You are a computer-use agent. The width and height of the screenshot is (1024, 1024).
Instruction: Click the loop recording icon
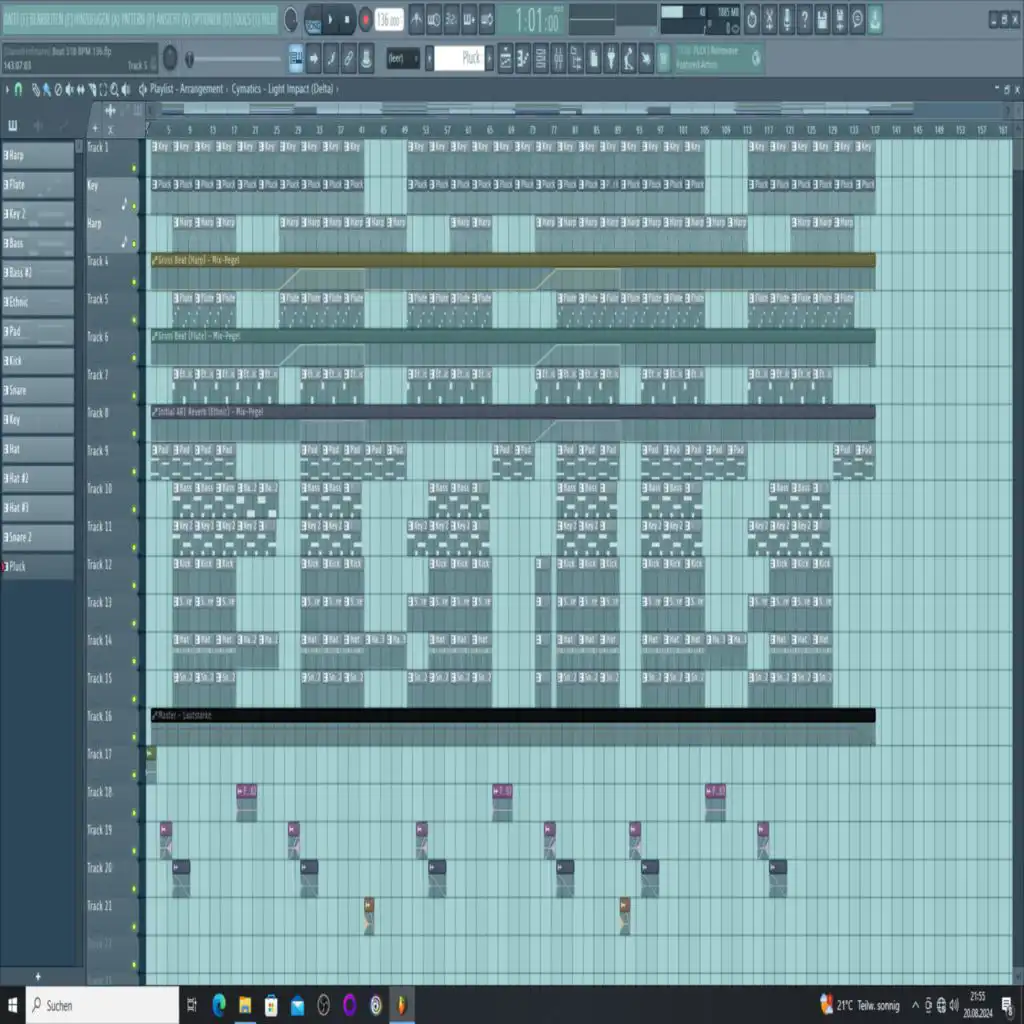point(487,20)
